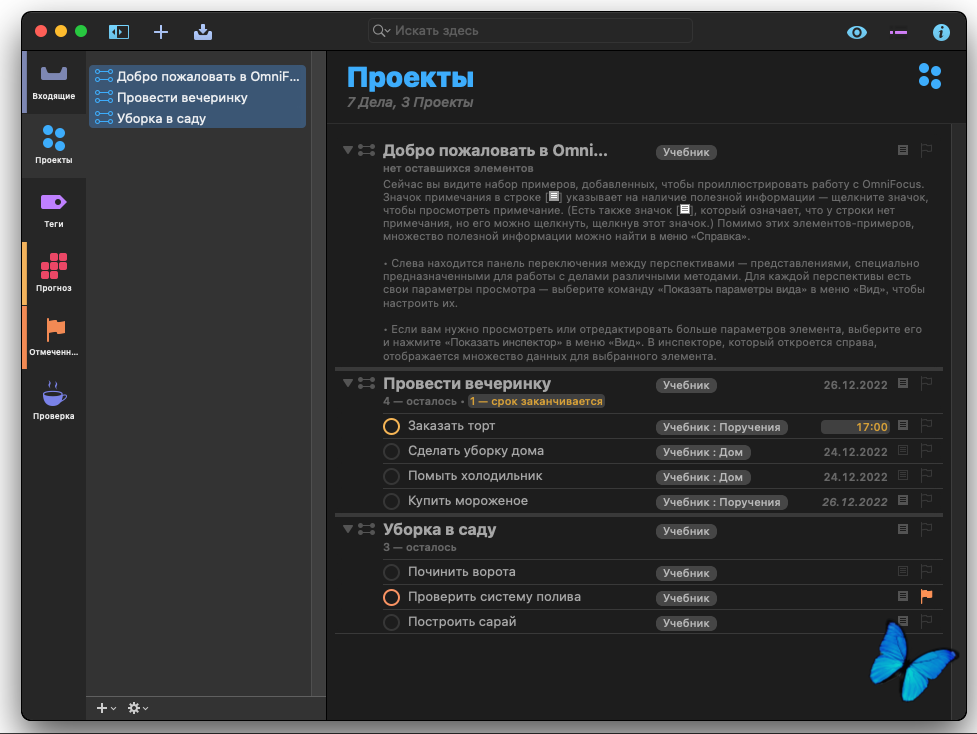Open note icon for Проверить систему полива
This screenshot has width=977, height=734.
(902, 596)
